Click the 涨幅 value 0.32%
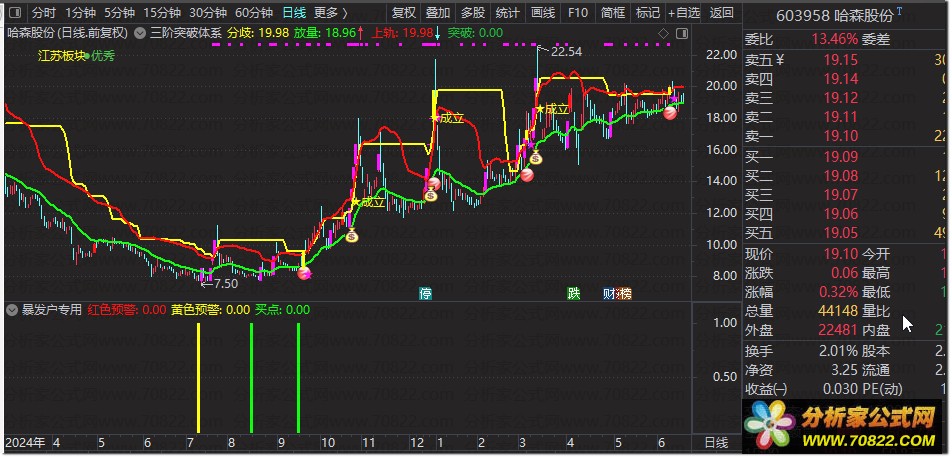This screenshot has height=457, width=952. point(837,292)
